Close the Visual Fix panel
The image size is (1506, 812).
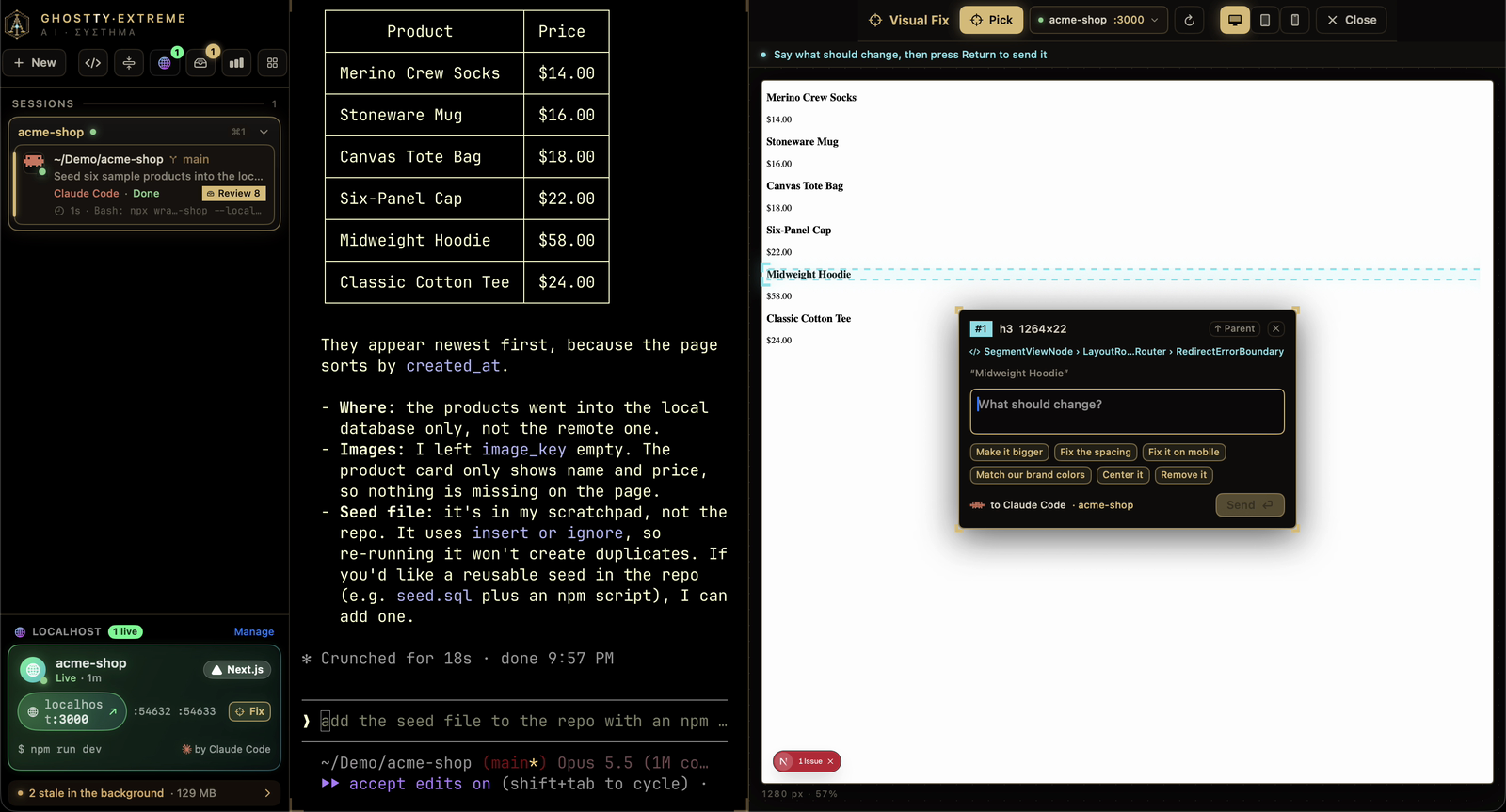point(1351,20)
